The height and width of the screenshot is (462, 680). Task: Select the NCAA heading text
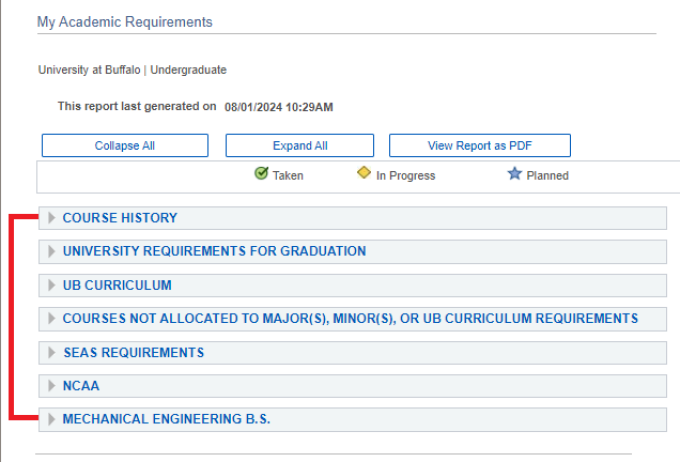pyautogui.click(x=81, y=386)
